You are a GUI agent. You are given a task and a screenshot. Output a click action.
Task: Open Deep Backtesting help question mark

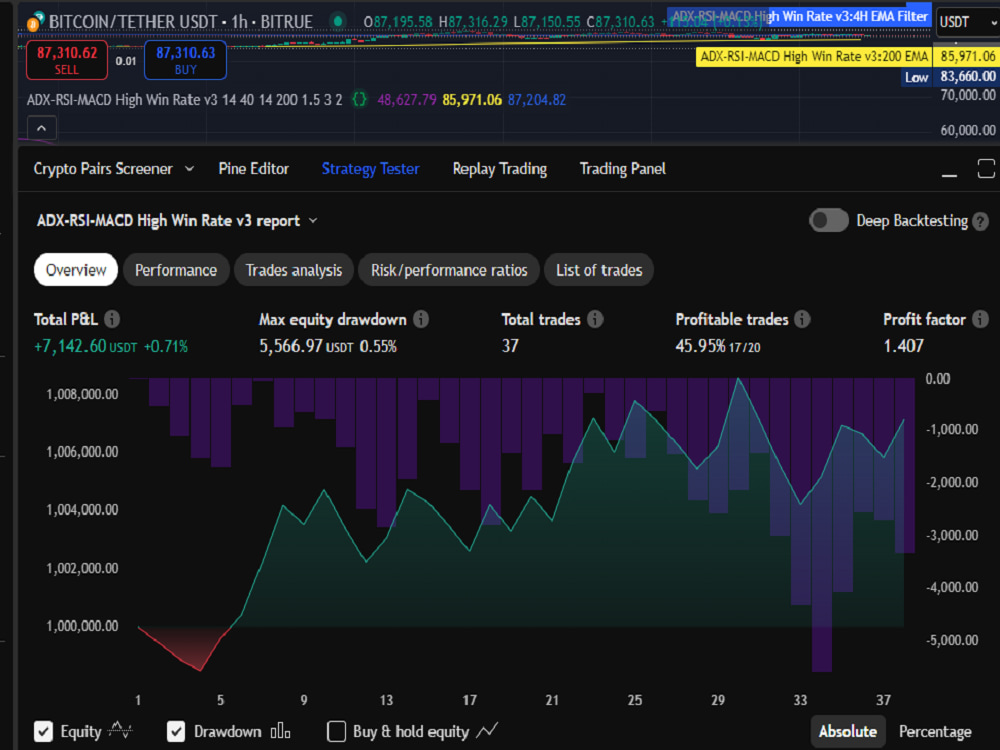click(981, 221)
